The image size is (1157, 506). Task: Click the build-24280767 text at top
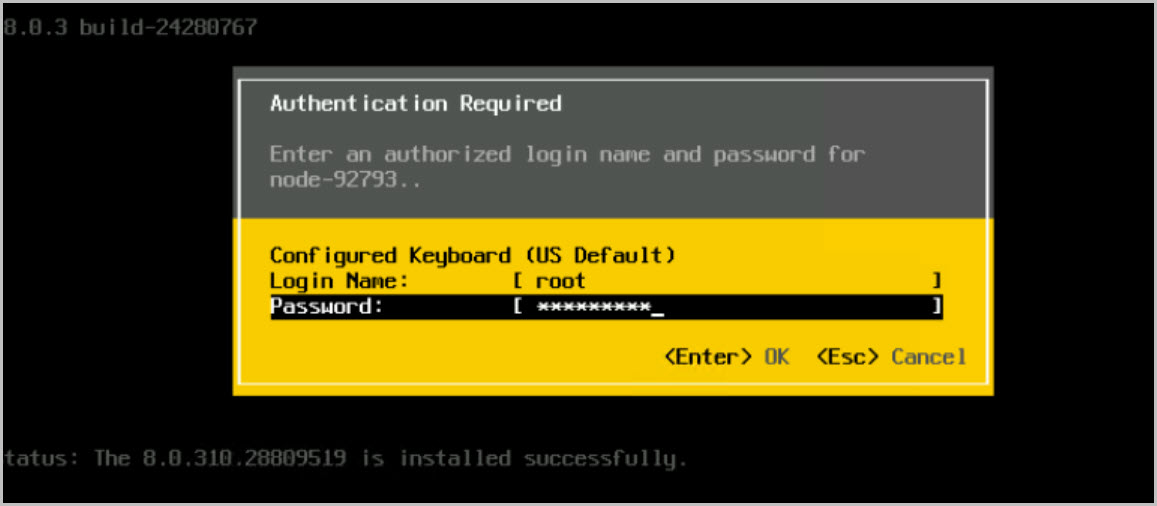pos(168,27)
